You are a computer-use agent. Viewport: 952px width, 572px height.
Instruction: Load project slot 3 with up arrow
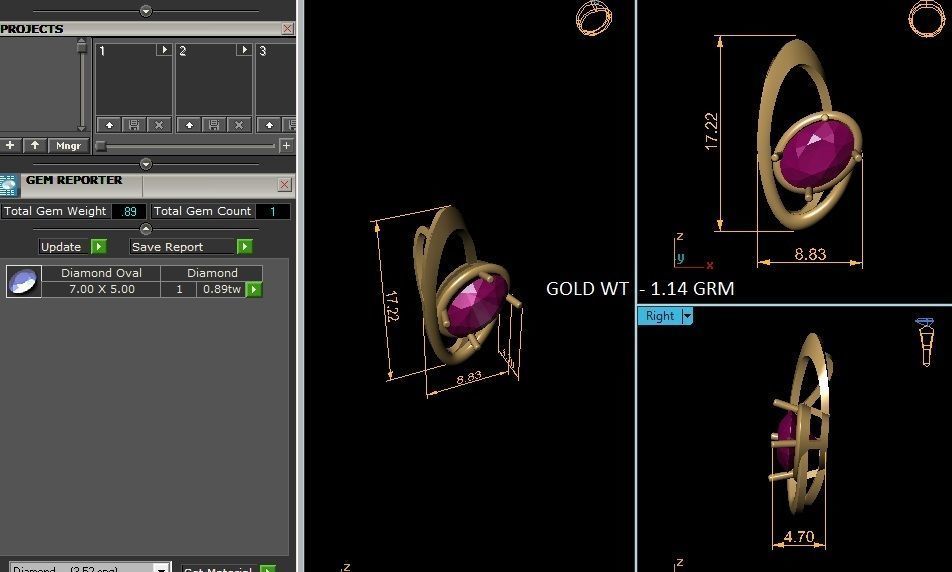pos(269,125)
